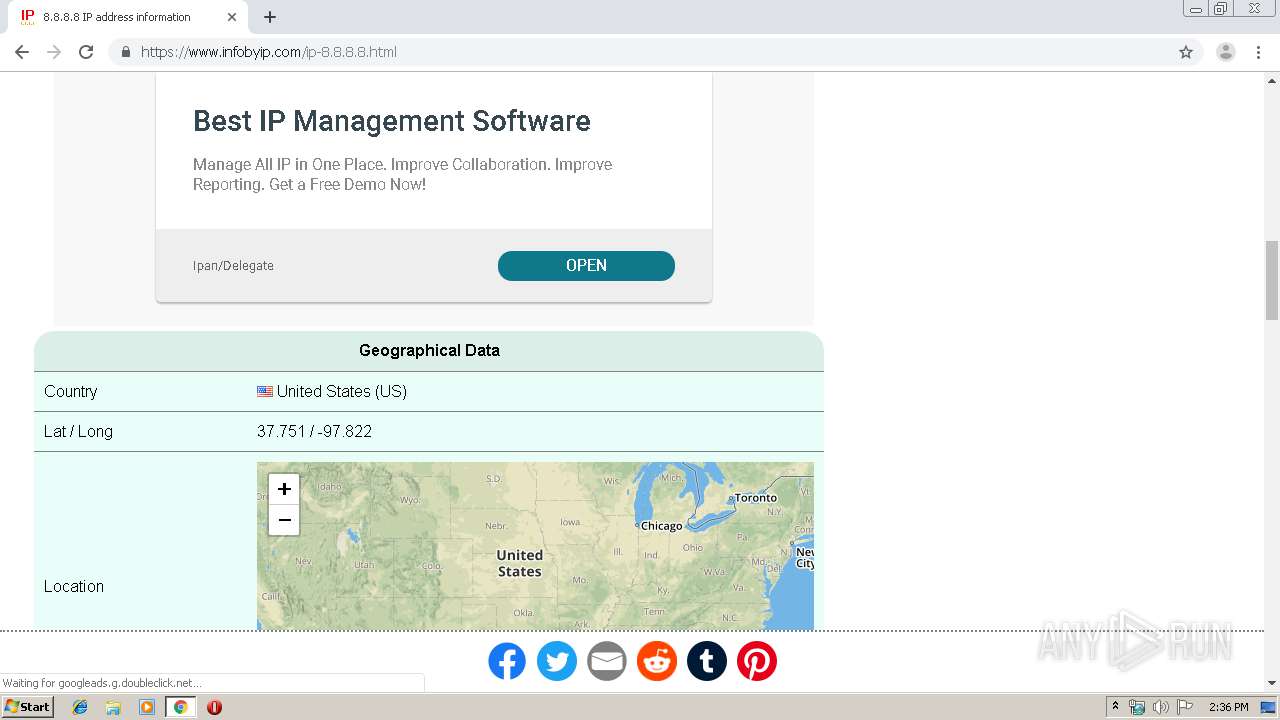Bookmark this page with star
This screenshot has height=720, width=1280.
click(1186, 52)
